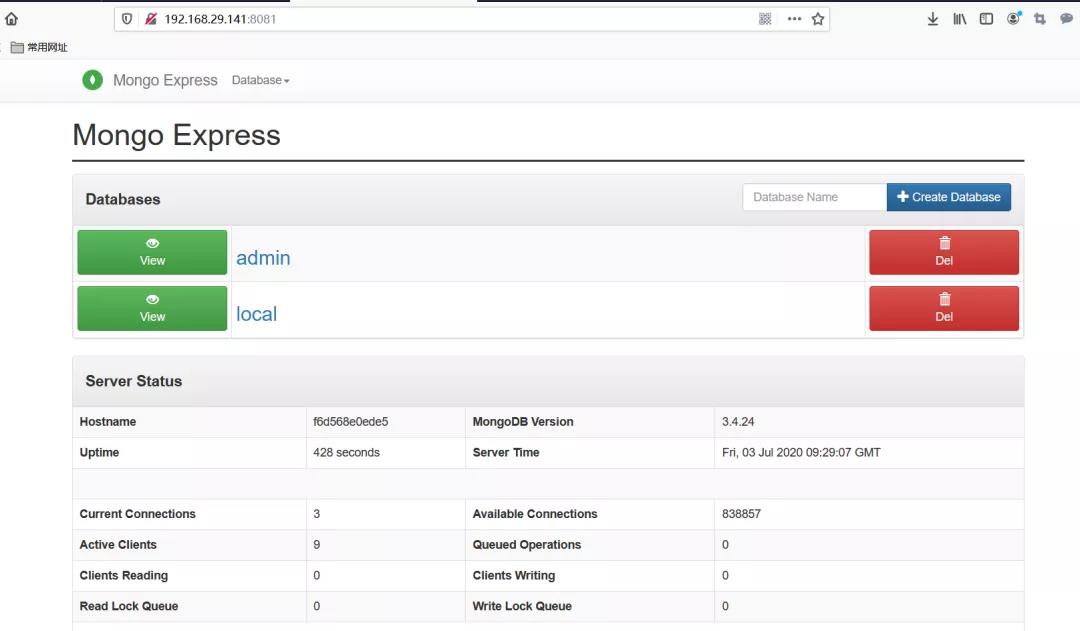
Task: Click the Clients Reading label
Action: [123, 575]
